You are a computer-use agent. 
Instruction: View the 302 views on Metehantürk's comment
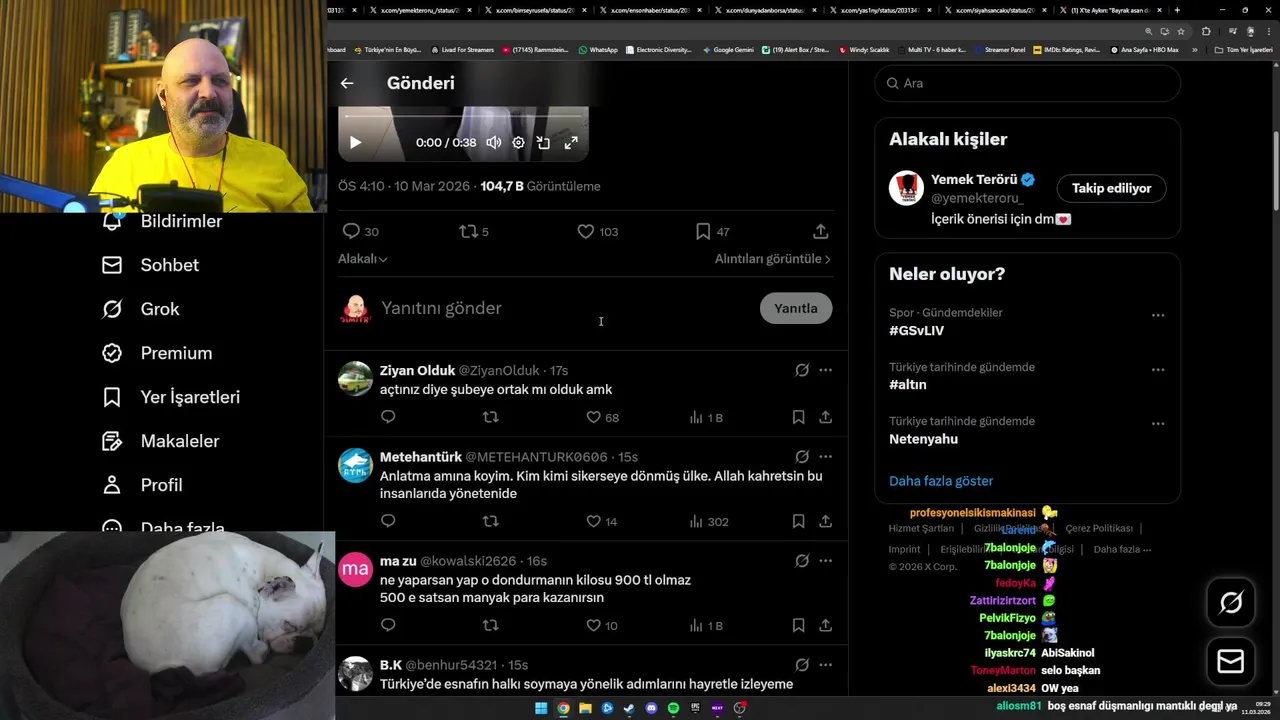(x=709, y=521)
